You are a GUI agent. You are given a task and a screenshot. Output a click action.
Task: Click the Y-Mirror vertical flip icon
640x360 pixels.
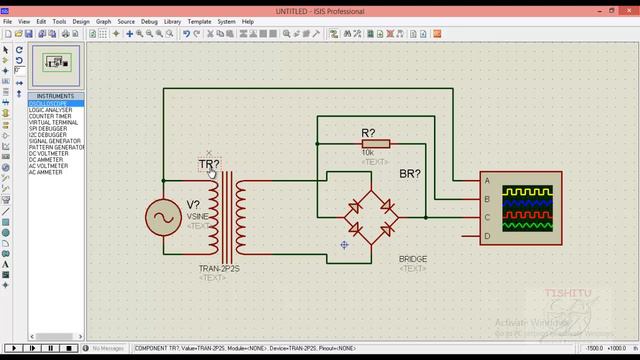pyautogui.click(x=19, y=94)
